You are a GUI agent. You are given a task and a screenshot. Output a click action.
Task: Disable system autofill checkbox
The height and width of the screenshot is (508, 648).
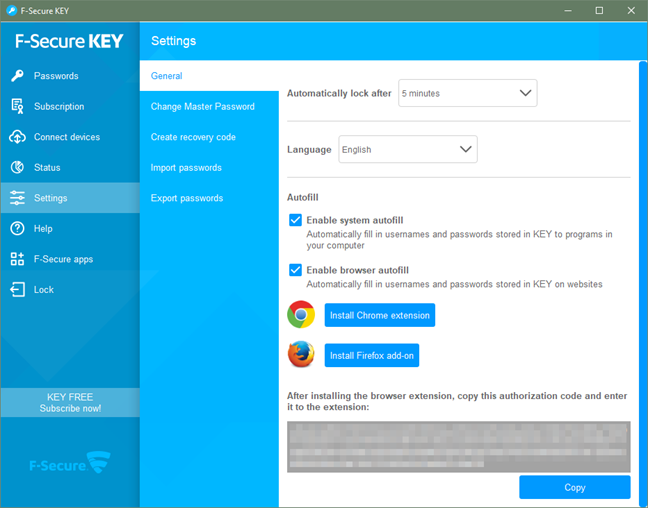pos(295,220)
